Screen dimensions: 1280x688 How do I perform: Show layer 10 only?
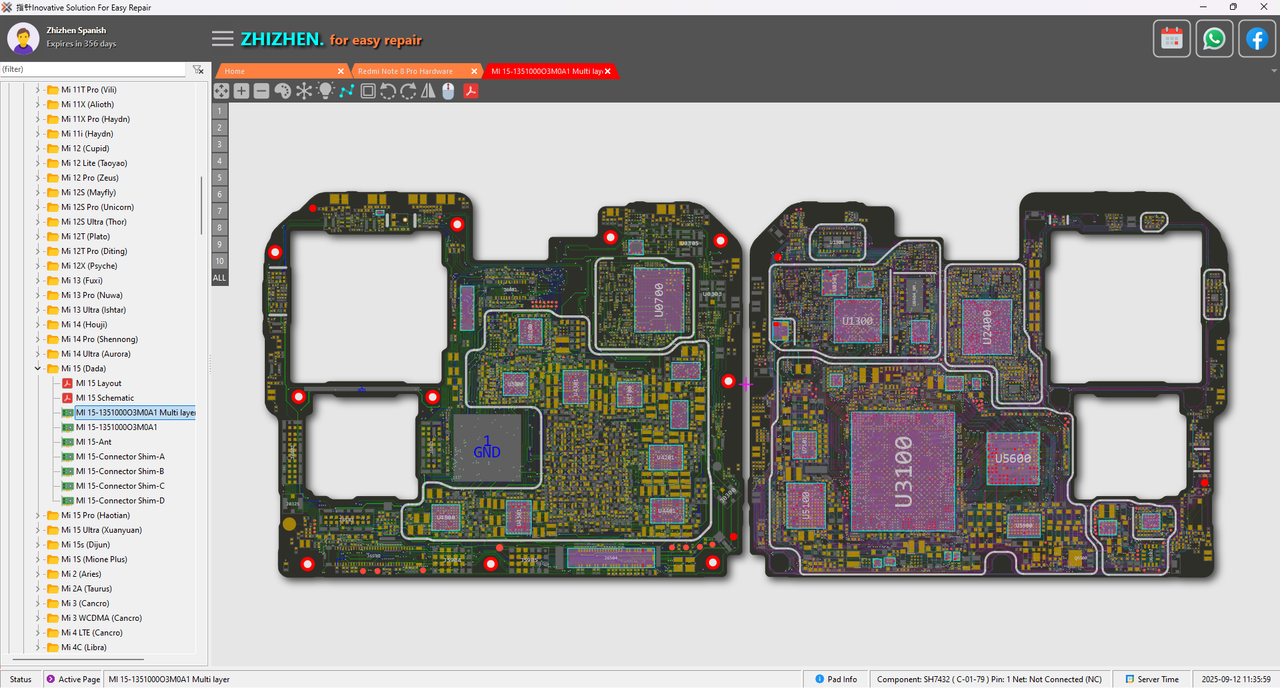[x=220, y=260]
